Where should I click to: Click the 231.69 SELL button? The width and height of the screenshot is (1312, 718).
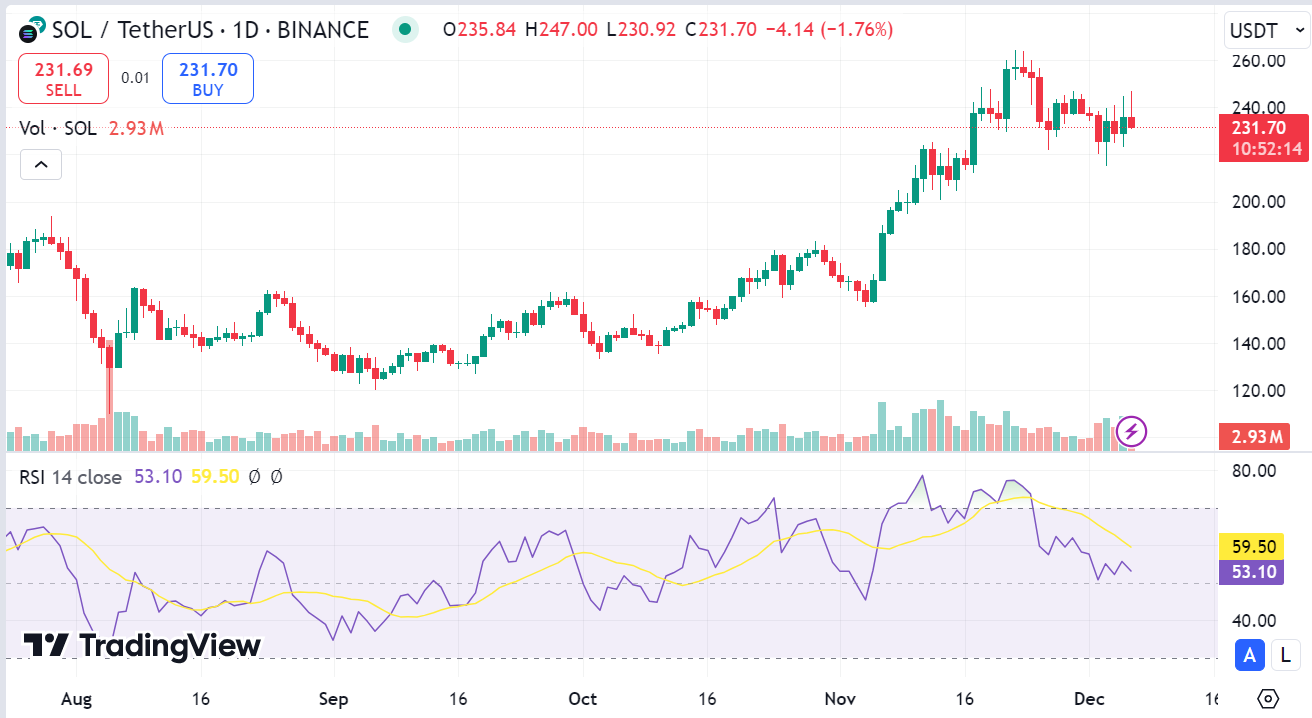tap(63, 79)
